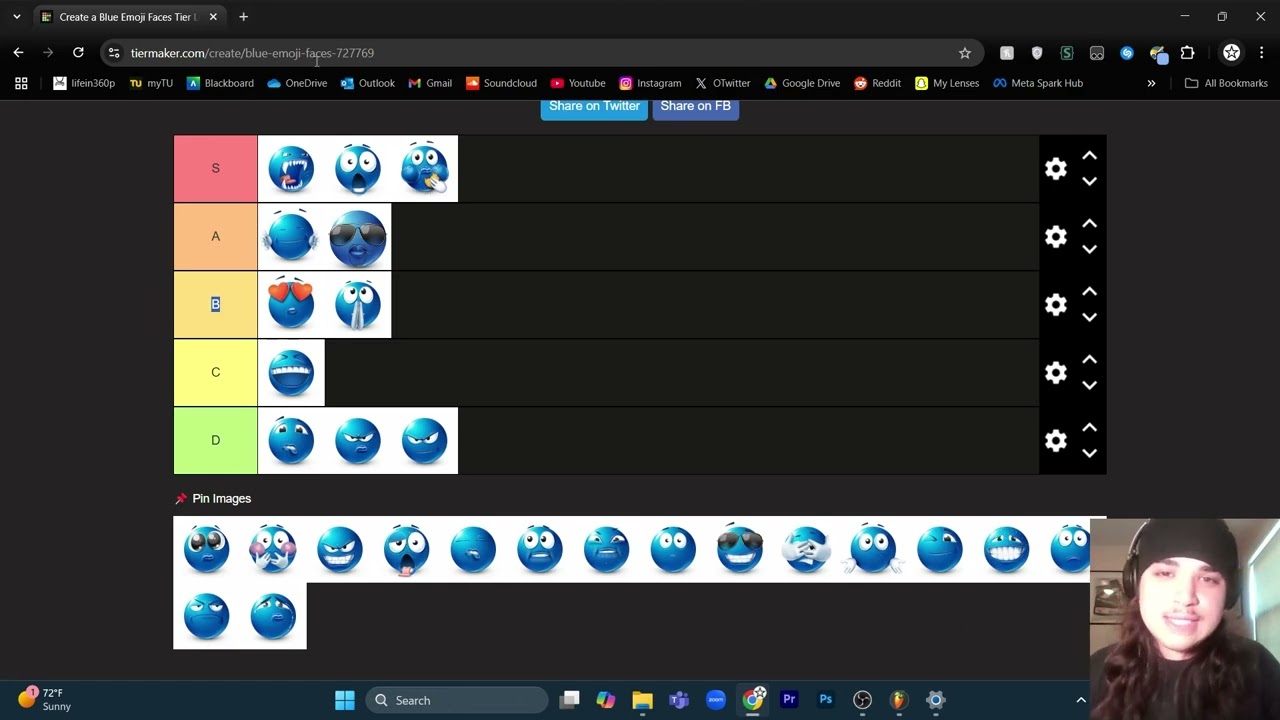
Task: Open Windows Start menu
Action: (344, 700)
